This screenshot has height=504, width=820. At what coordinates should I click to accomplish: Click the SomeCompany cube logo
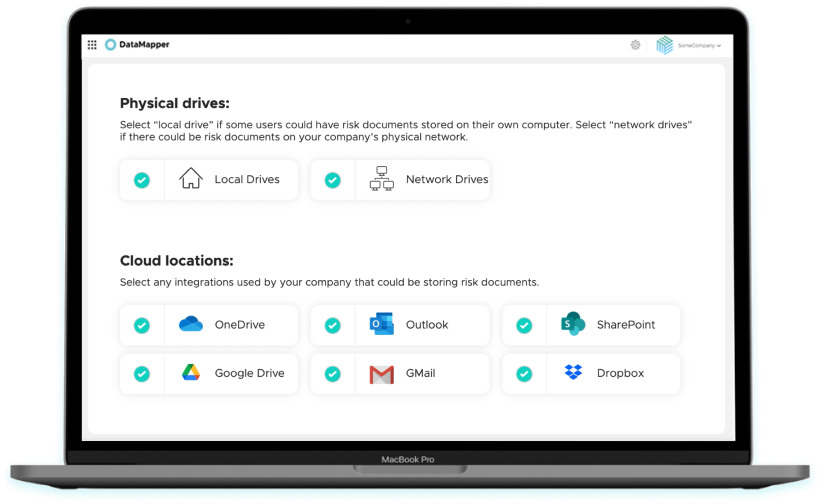tap(665, 45)
